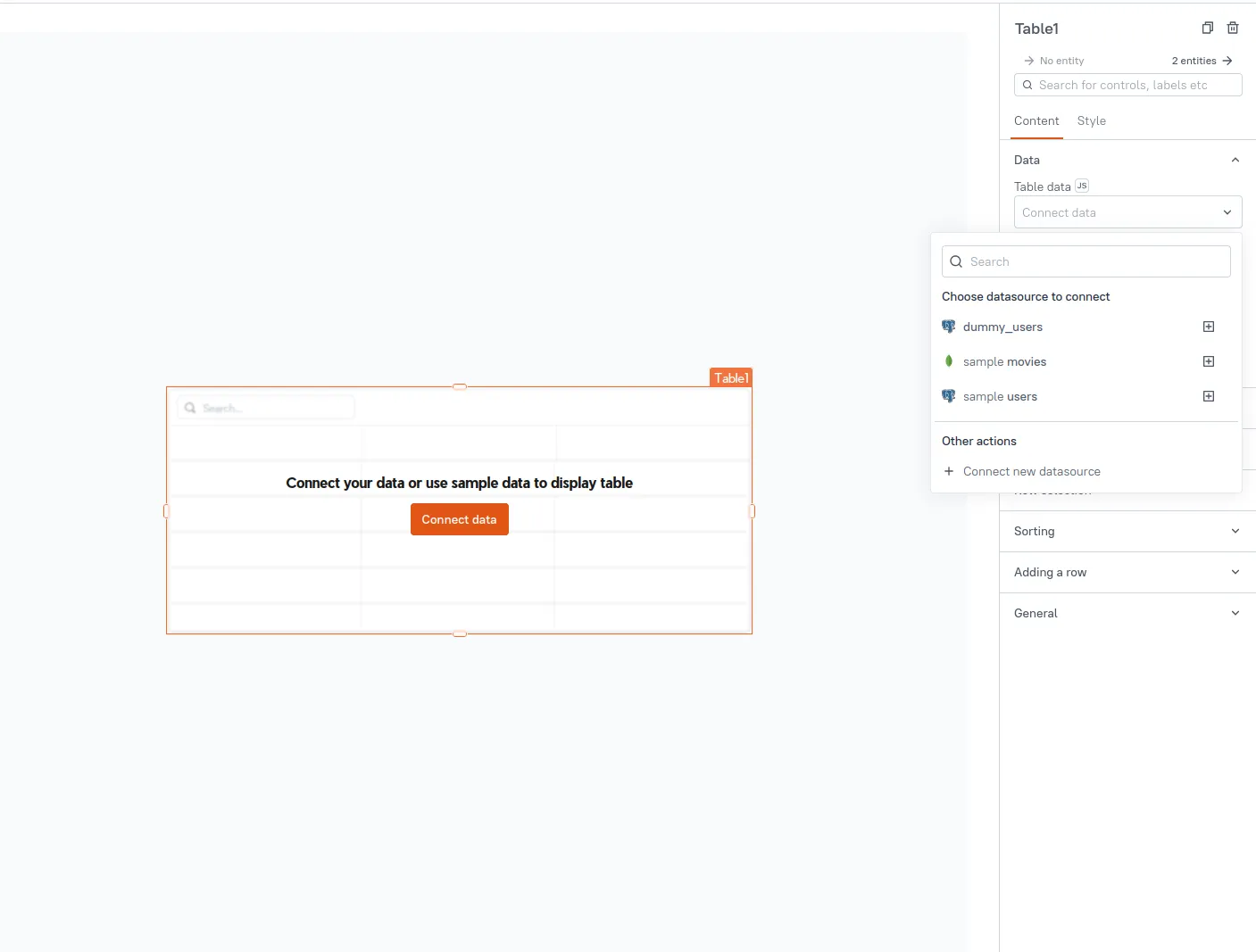Click the PostgreSQL icon beside dummy_users
Viewport: 1256px width, 952px height.
[949, 327]
